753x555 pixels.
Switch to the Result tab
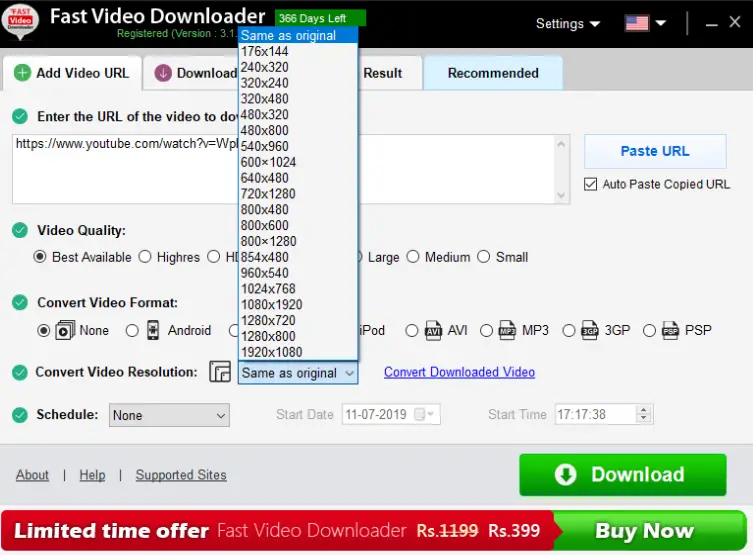pyautogui.click(x=390, y=73)
